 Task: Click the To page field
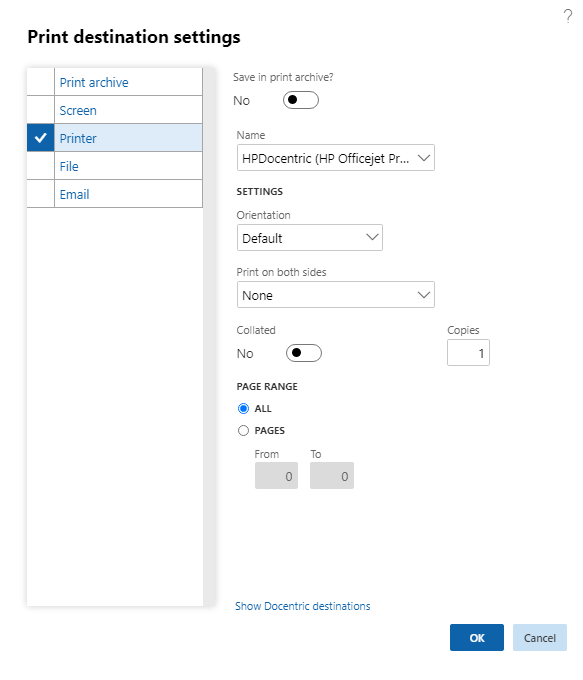332,476
